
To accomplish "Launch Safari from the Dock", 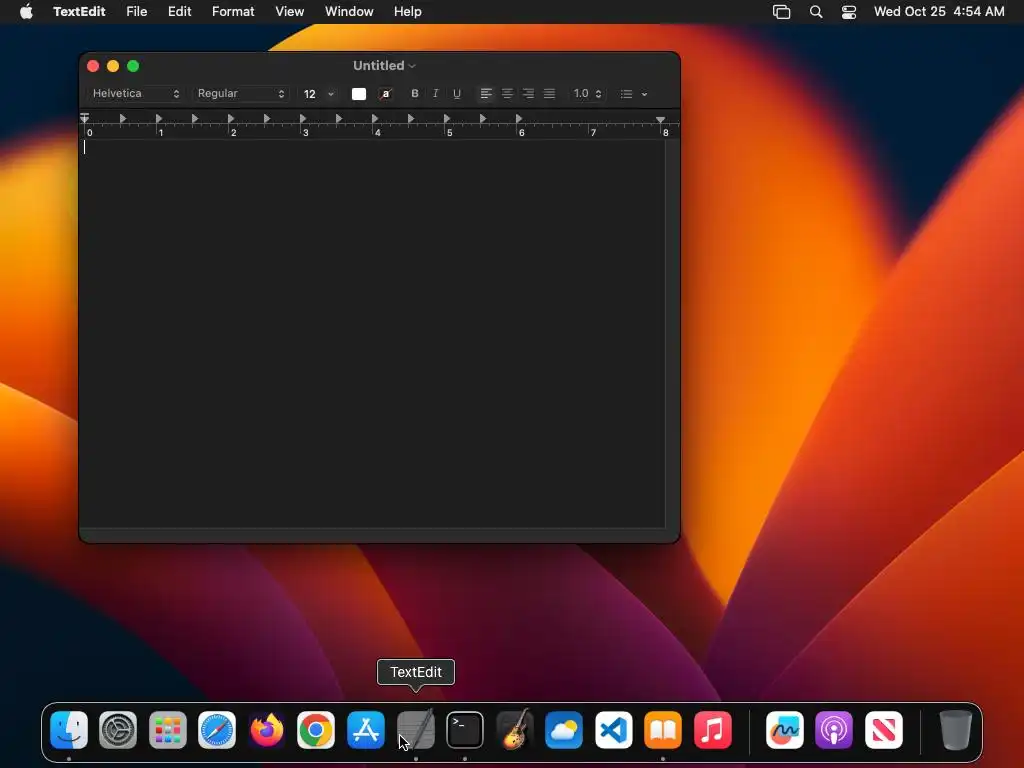I will pyautogui.click(x=217, y=730).
